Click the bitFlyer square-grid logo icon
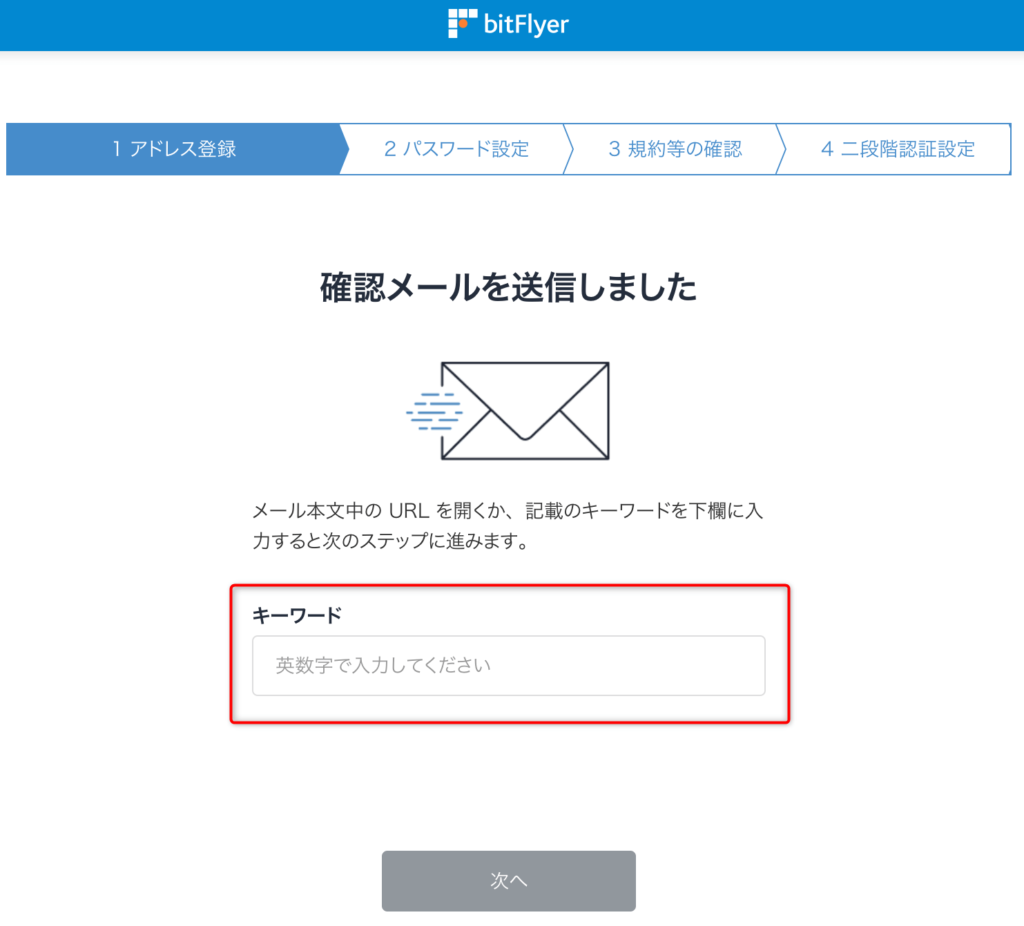This screenshot has height=926, width=1024. point(462,24)
